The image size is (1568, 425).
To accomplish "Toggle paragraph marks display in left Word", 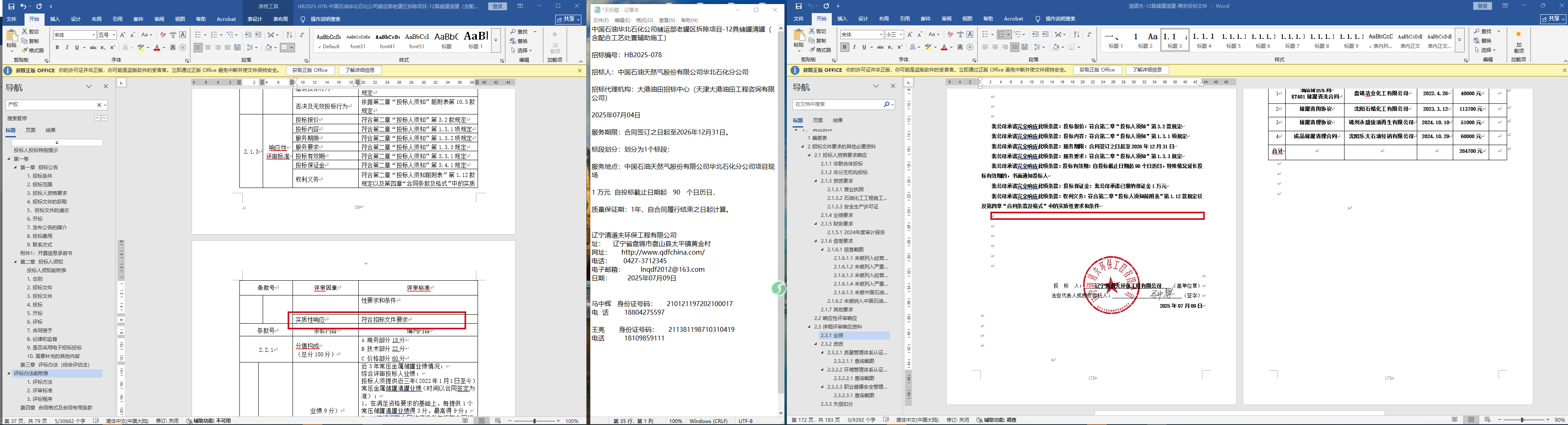I will point(302,35).
